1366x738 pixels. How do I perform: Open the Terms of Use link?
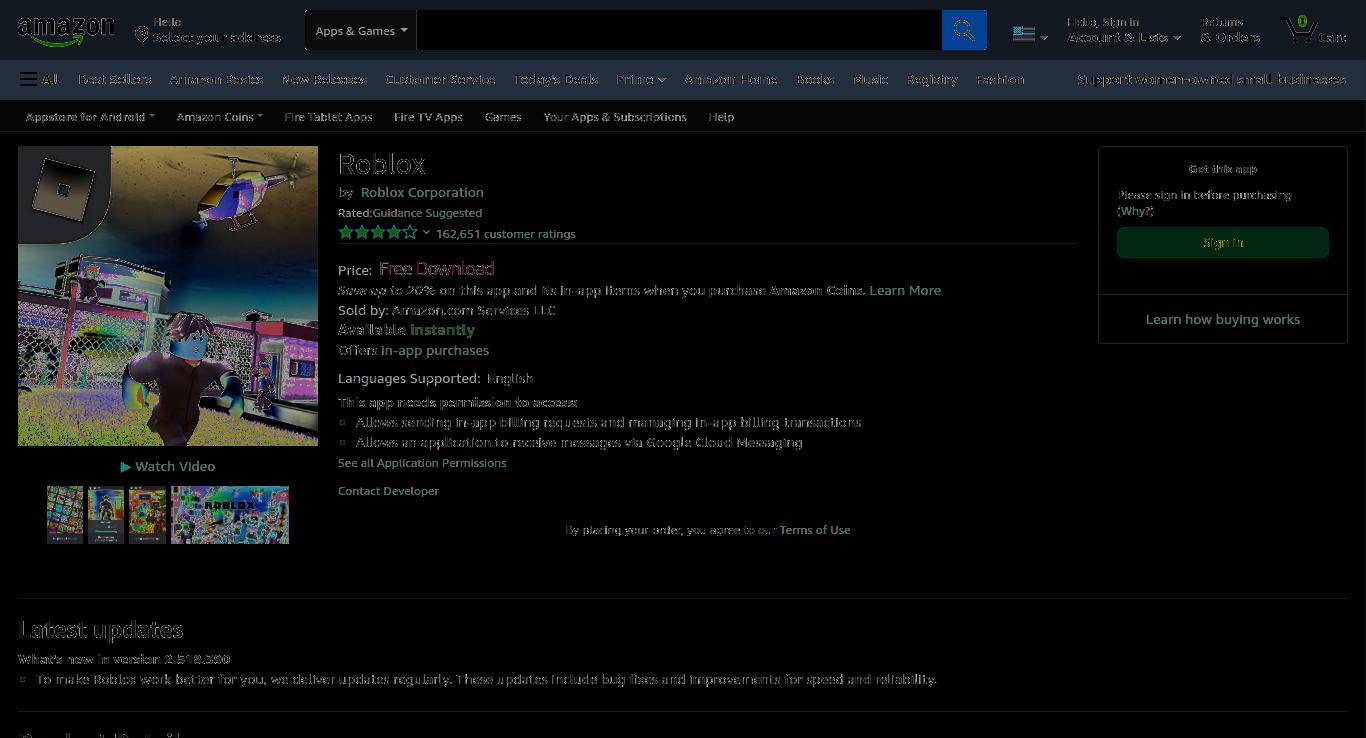point(815,530)
